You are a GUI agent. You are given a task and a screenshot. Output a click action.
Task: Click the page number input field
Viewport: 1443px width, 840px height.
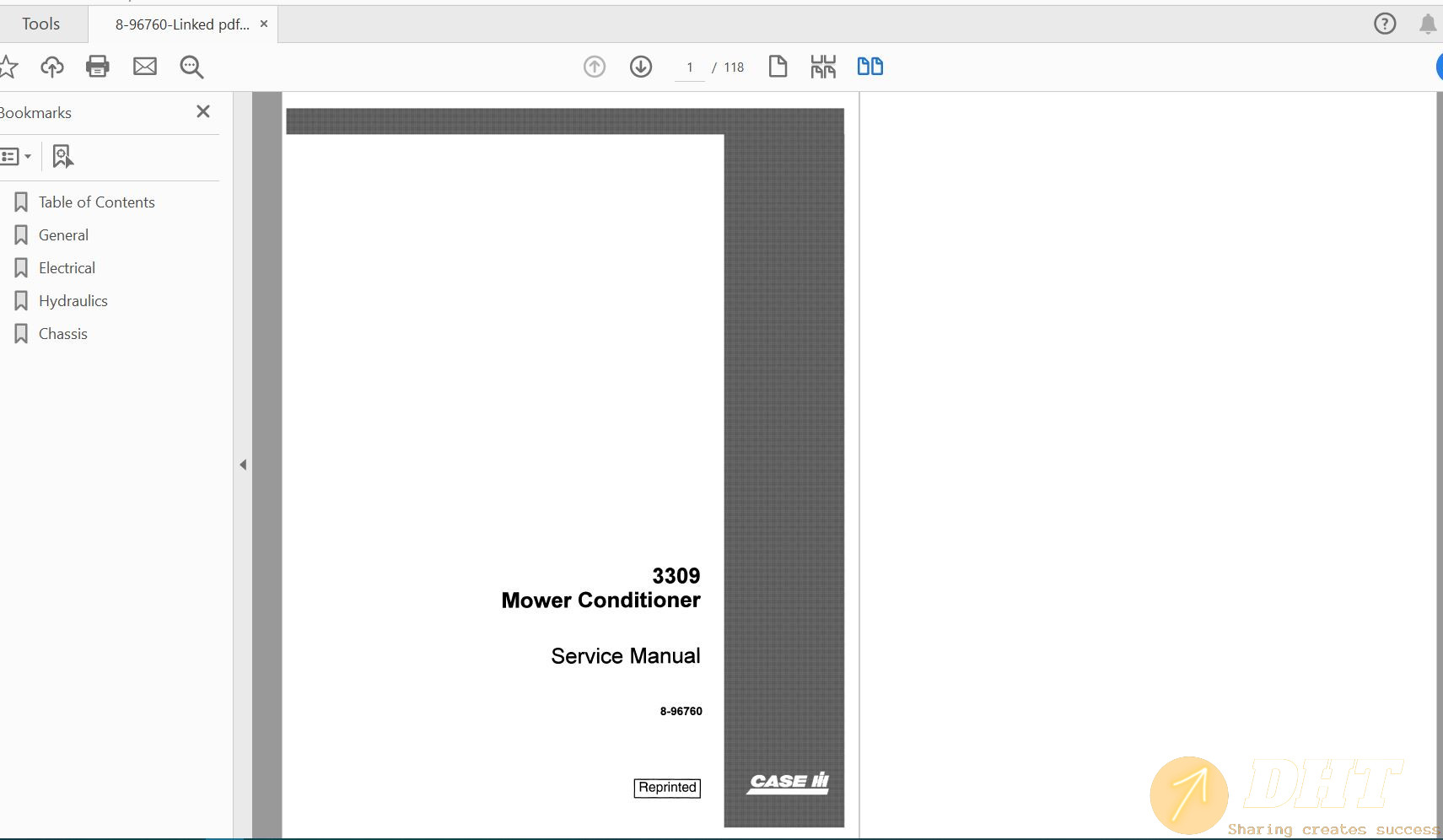689,67
